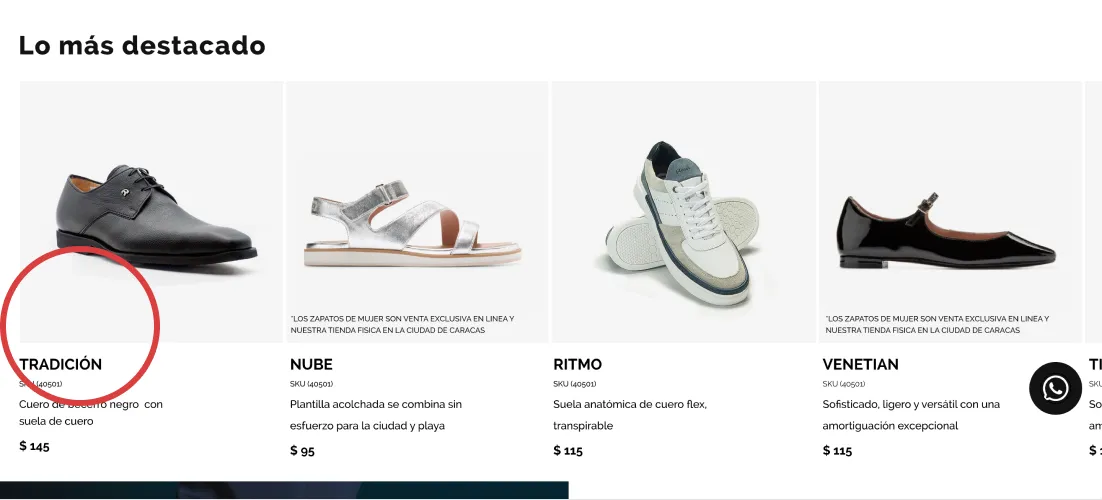
Task: Click the 'Lo más destacado' heading
Action: click(142, 45)
